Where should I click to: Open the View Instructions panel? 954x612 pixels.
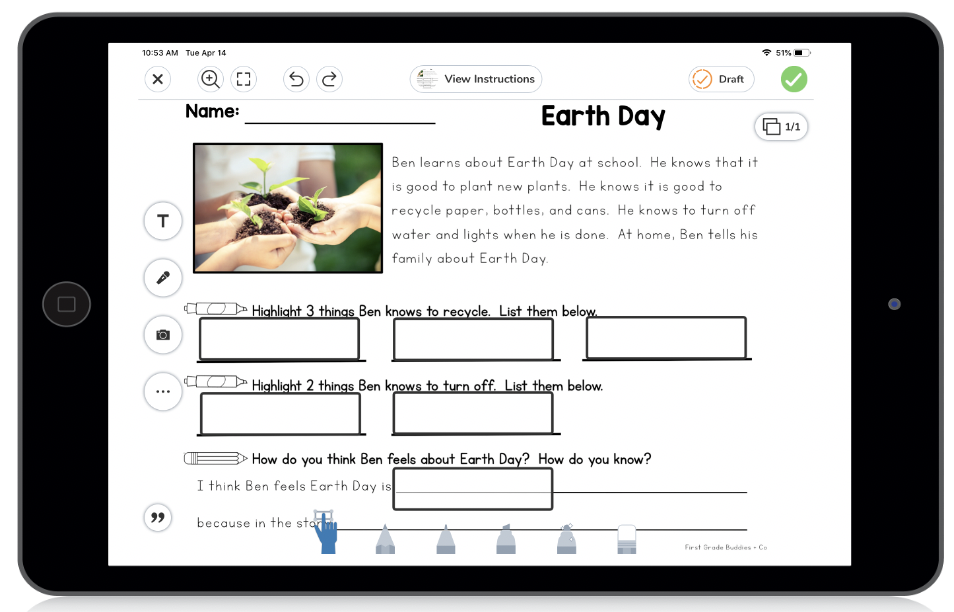tap(475, 78)
